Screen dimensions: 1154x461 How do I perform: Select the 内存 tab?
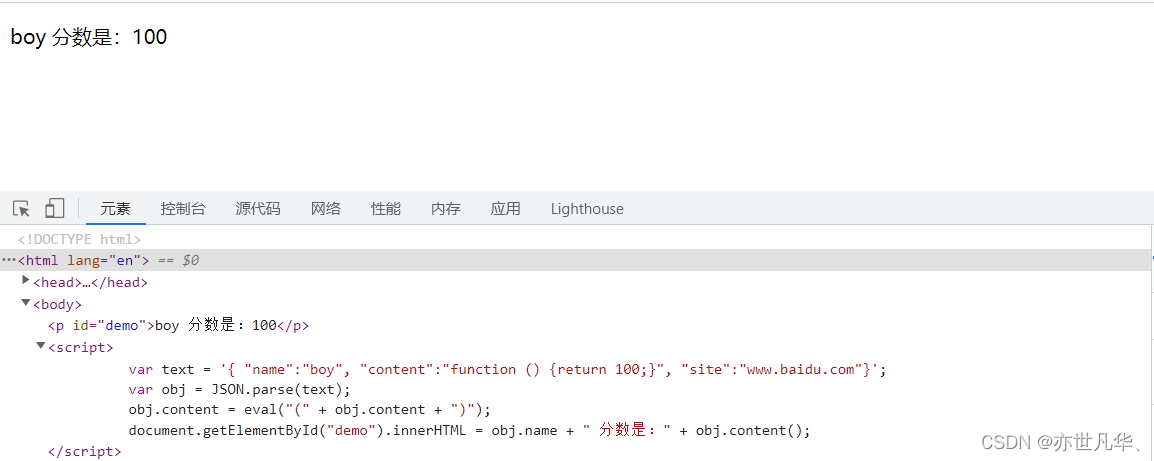[446, 209]
